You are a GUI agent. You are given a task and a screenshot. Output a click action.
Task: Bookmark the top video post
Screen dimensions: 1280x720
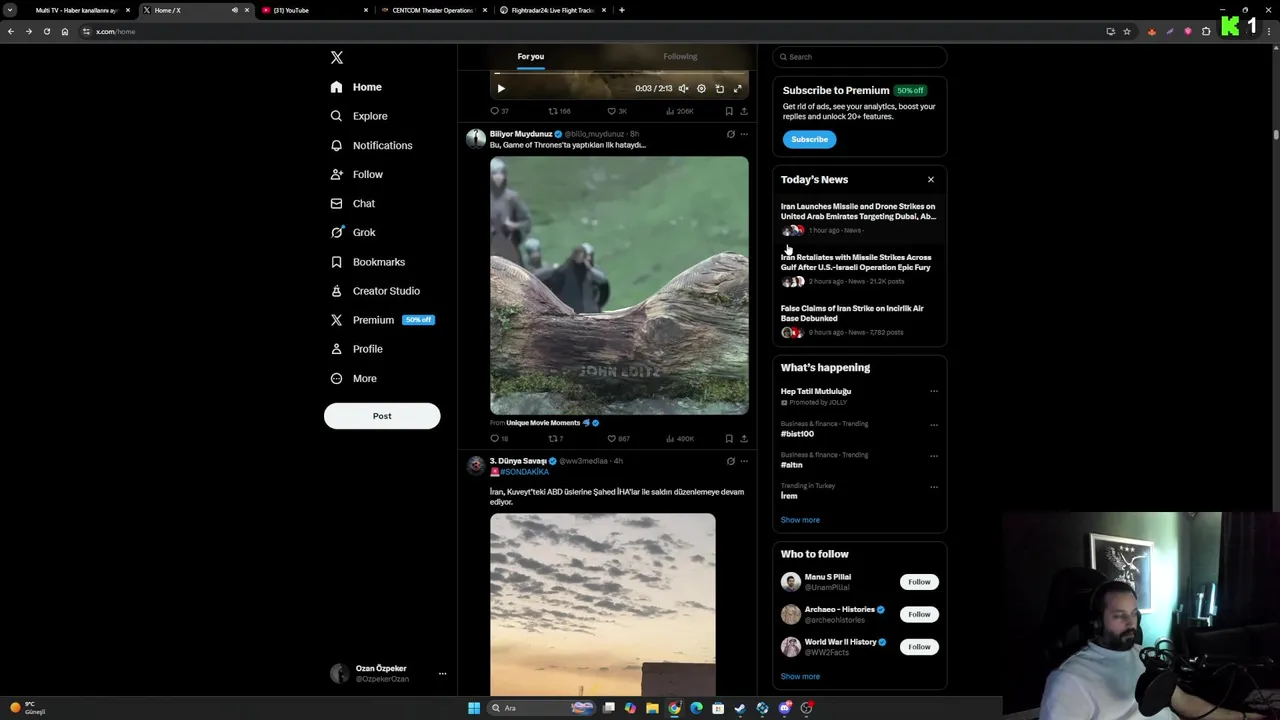point(729,111)
